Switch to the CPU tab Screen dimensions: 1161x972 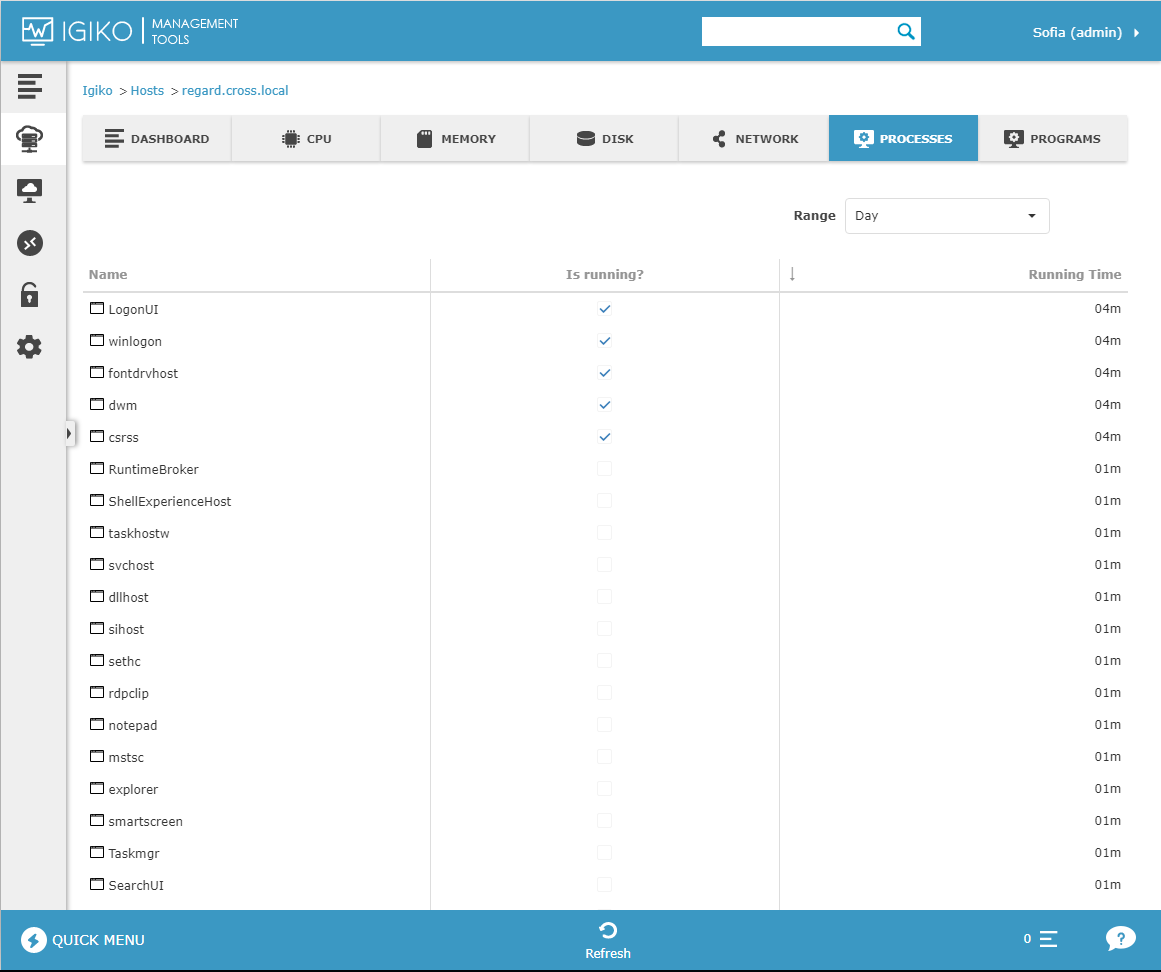point(306,139)
